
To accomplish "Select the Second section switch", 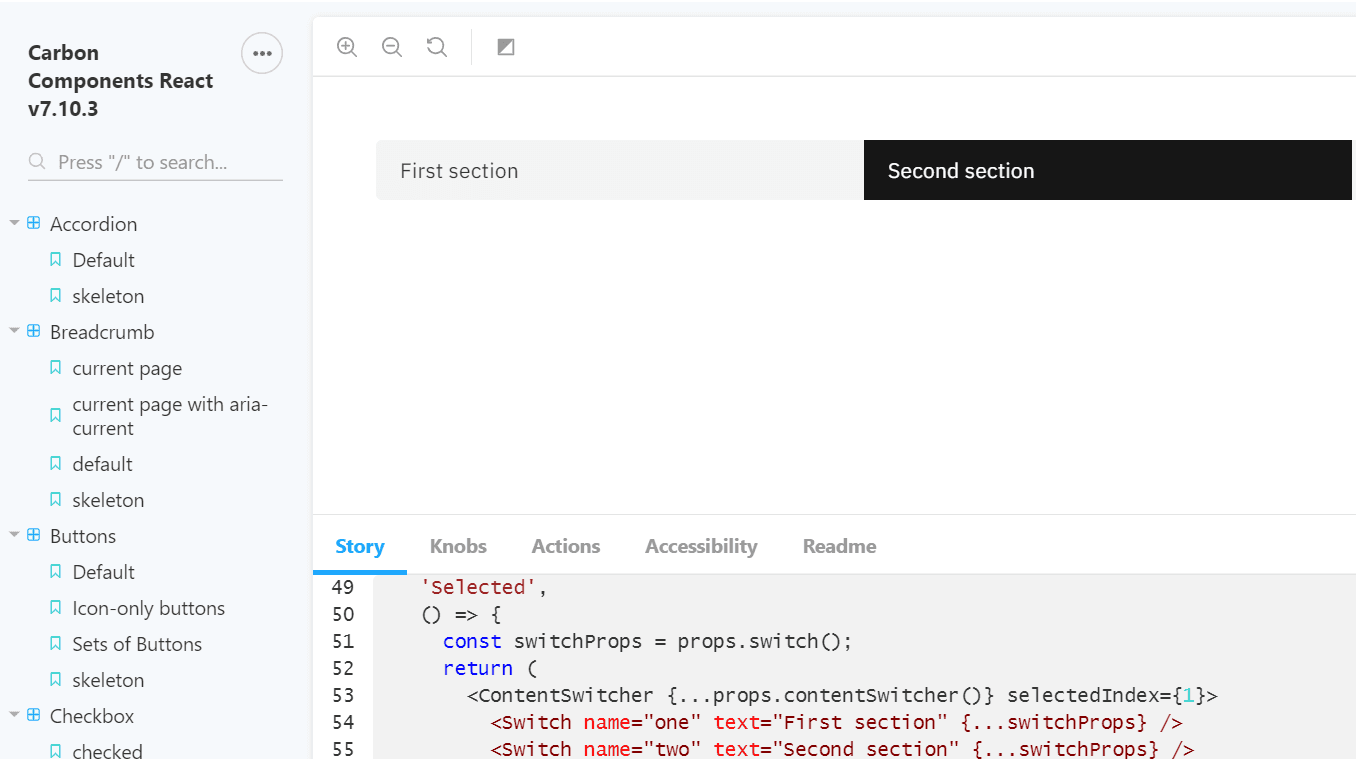I will 1108,170.
